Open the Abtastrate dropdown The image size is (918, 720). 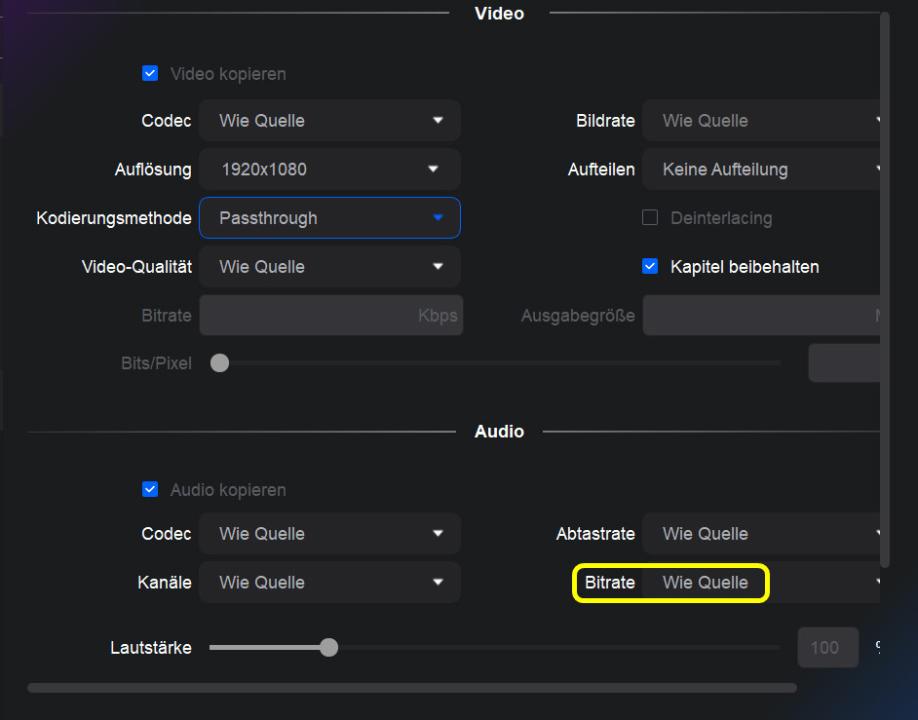tap(762, 534)
